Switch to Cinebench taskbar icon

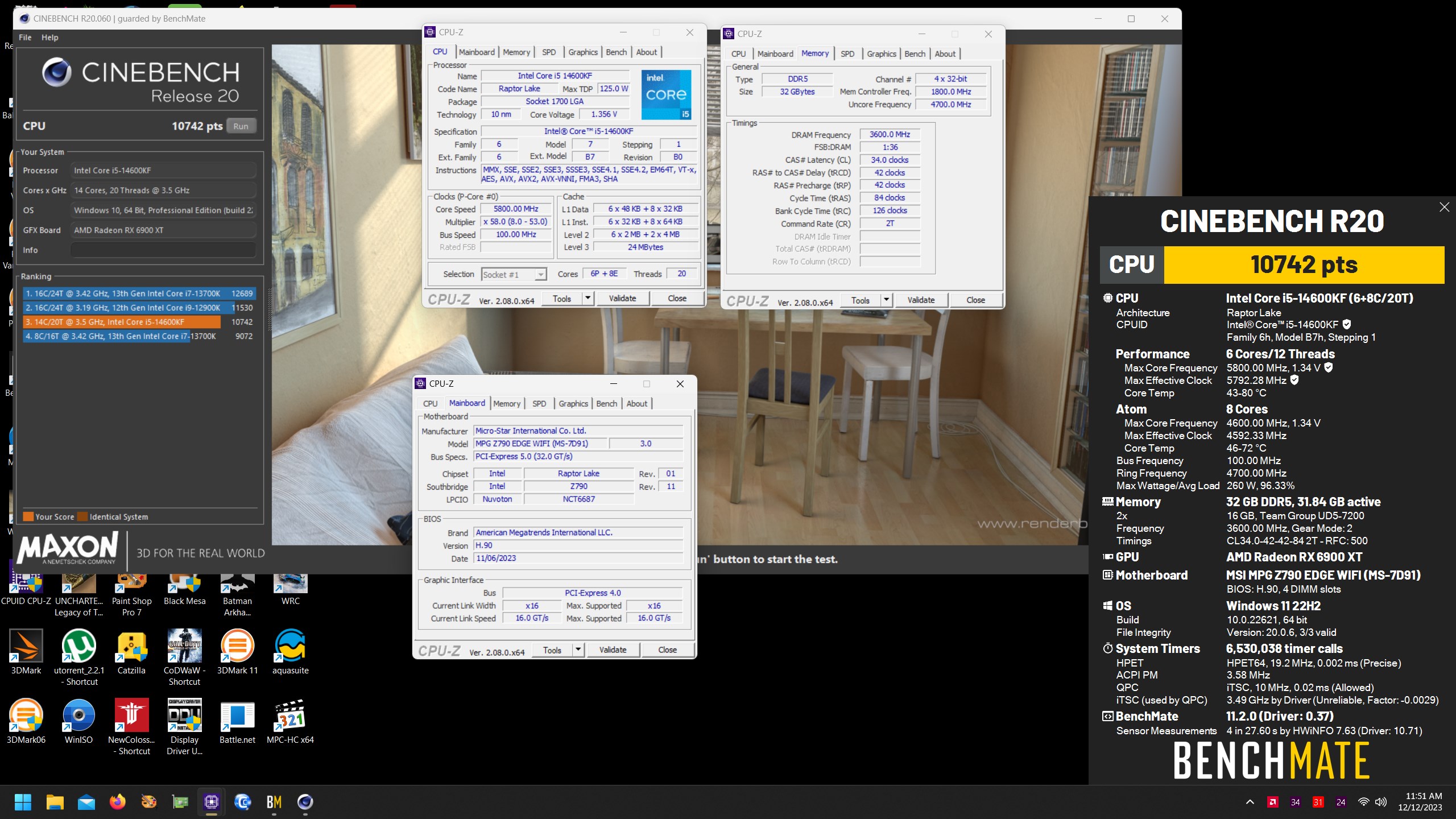click(305, 802)
